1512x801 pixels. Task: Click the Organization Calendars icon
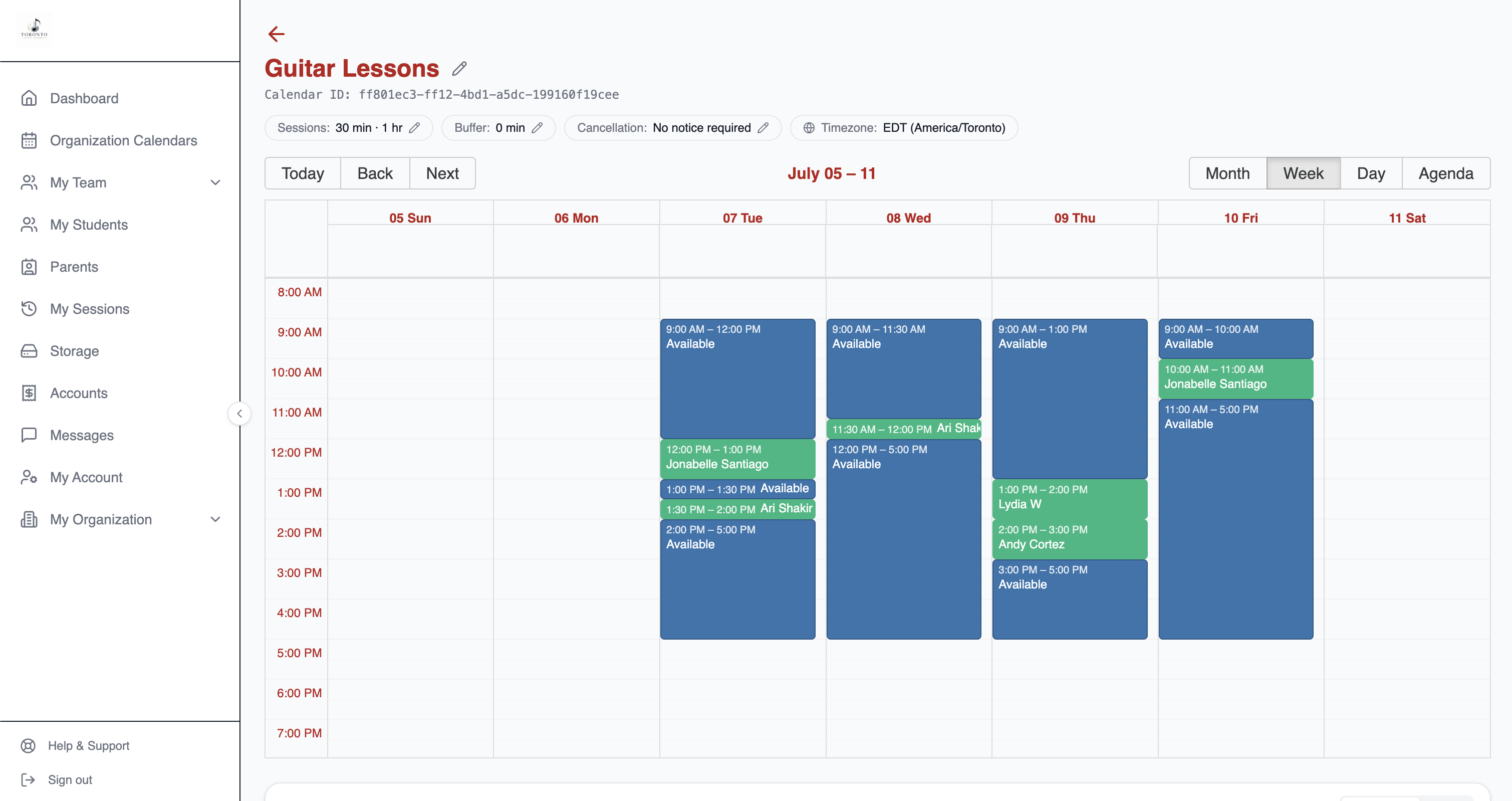(29, 140)
